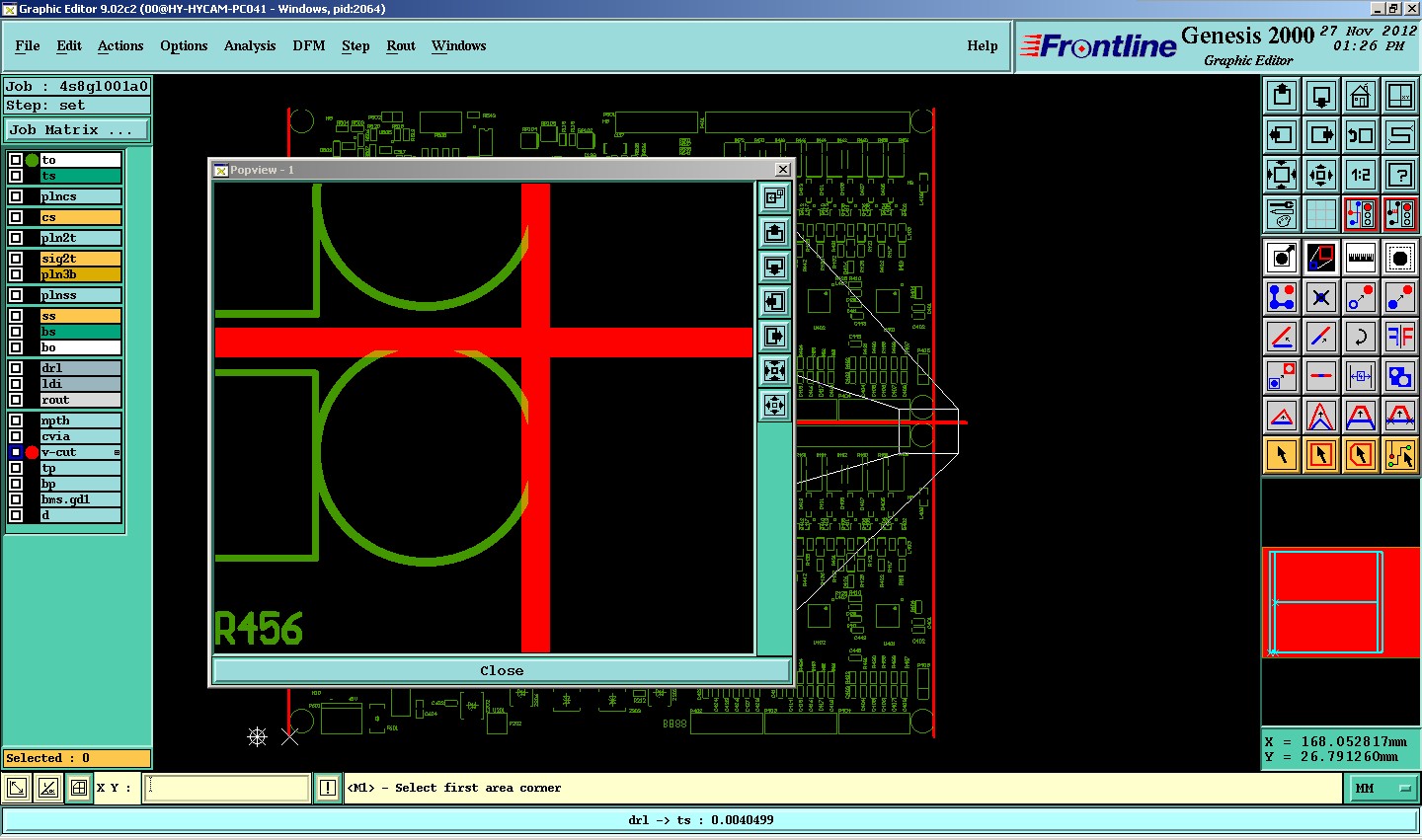Viewport: 1422px width, 840px height.
Task: Open the Edit menu
Action: pos(69,45)
